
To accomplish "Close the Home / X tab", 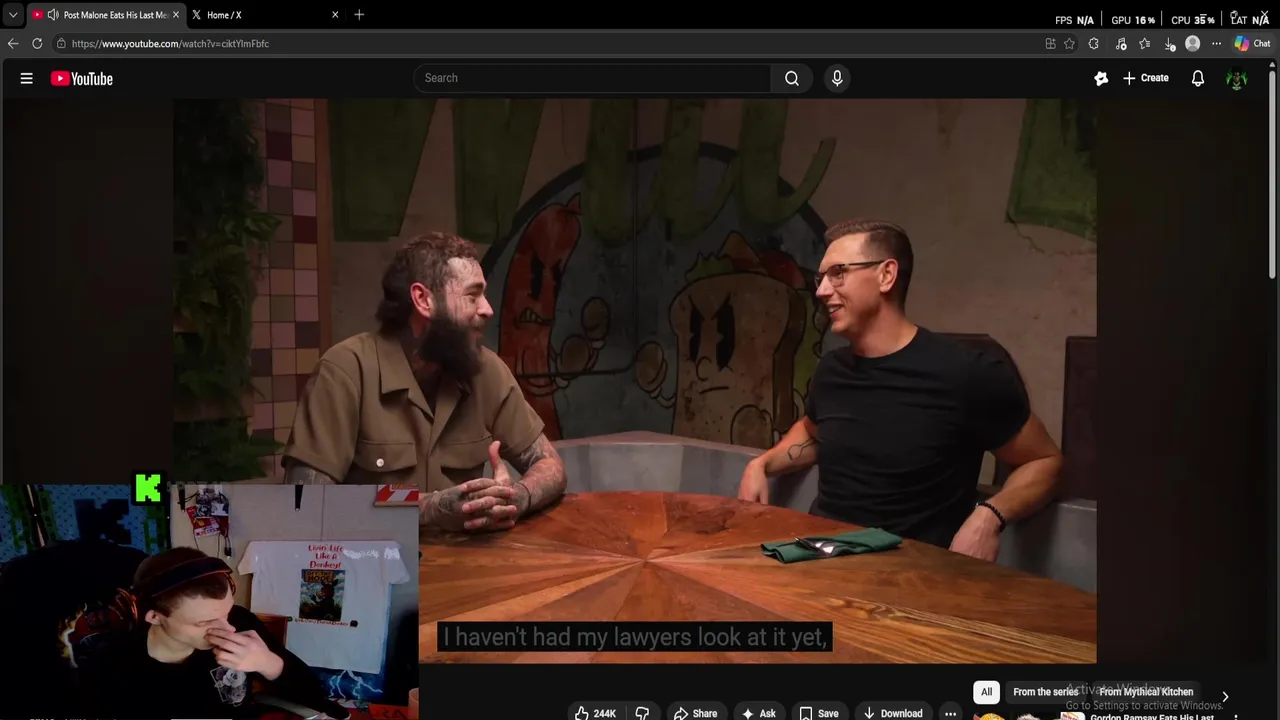I will tap(335, 15).
